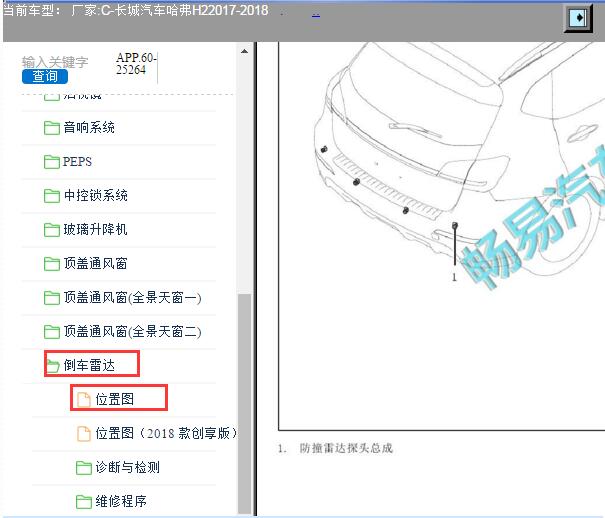Open the small underlined link in header
This screenshot has height=518, width=605.
pos(316,15)
